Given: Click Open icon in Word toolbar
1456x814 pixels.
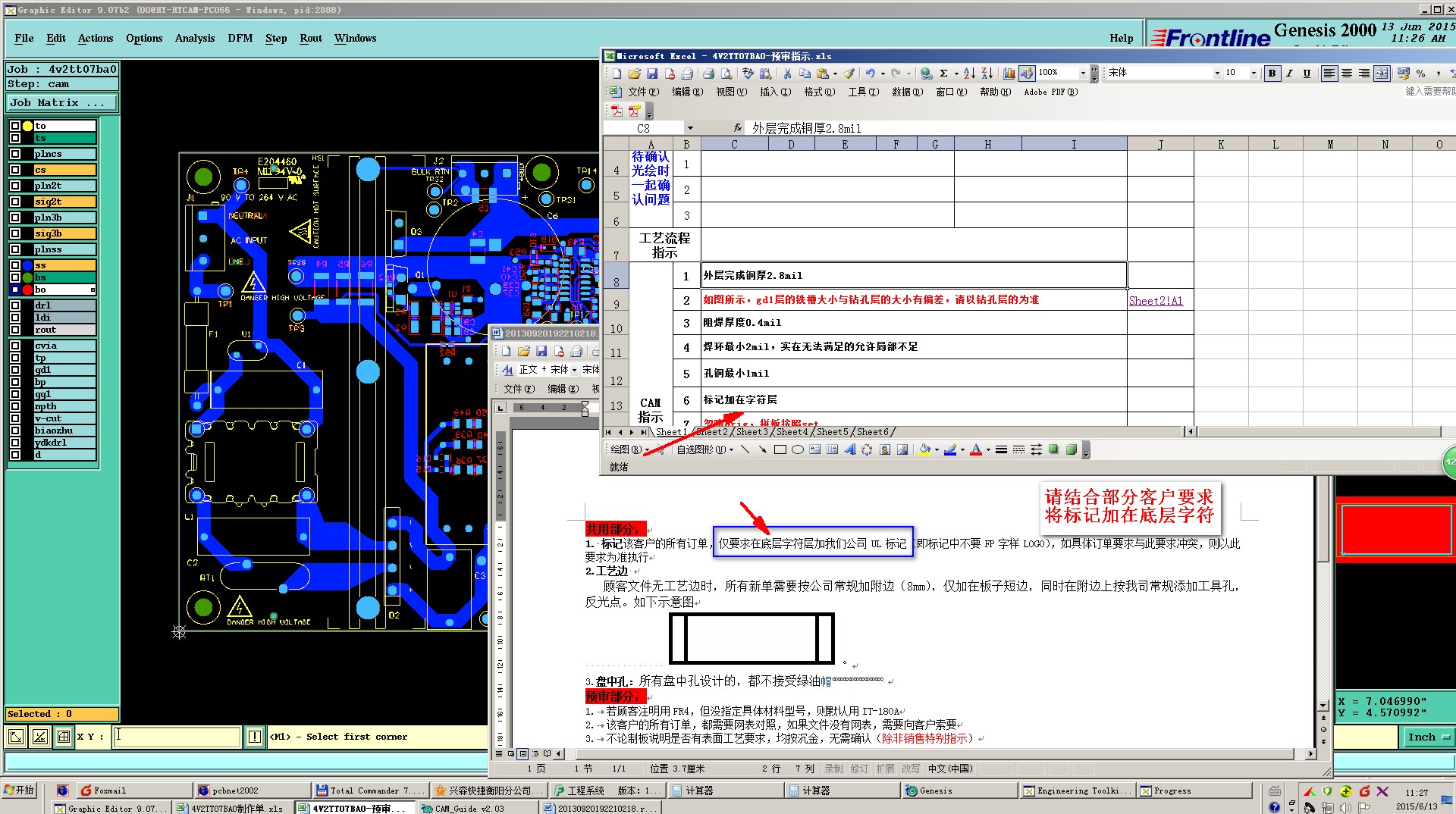Looking at the screenshot, I should (x=524, y=351).
